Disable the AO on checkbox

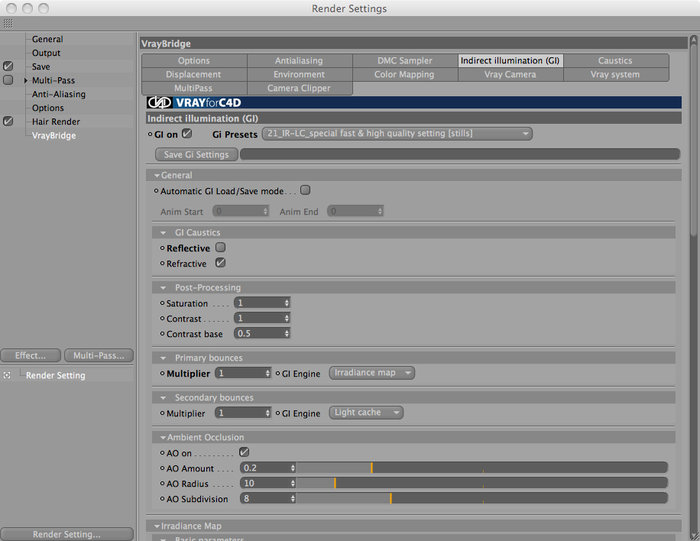[x=244, y=452]
